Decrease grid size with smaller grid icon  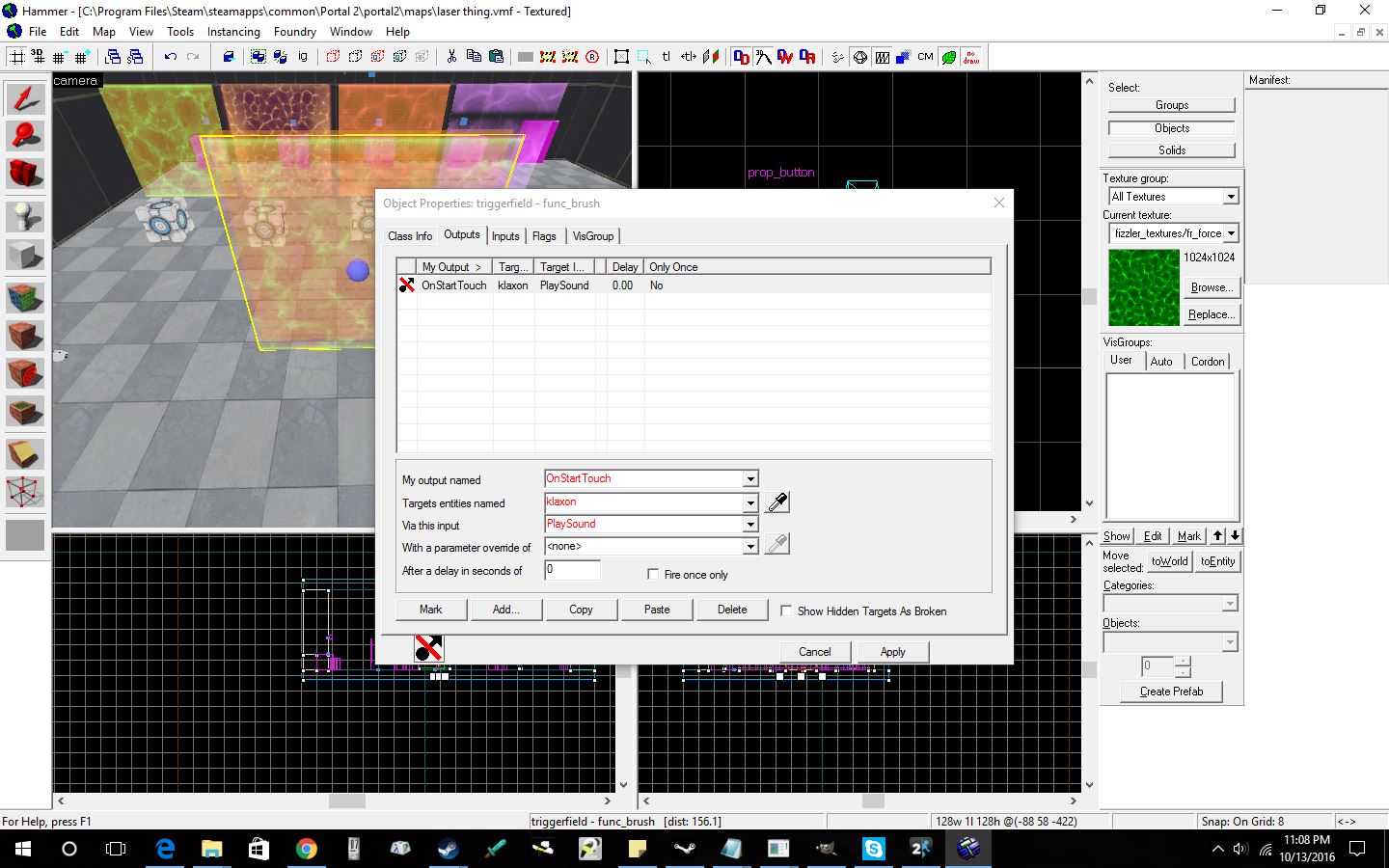[x=61, y=57]
